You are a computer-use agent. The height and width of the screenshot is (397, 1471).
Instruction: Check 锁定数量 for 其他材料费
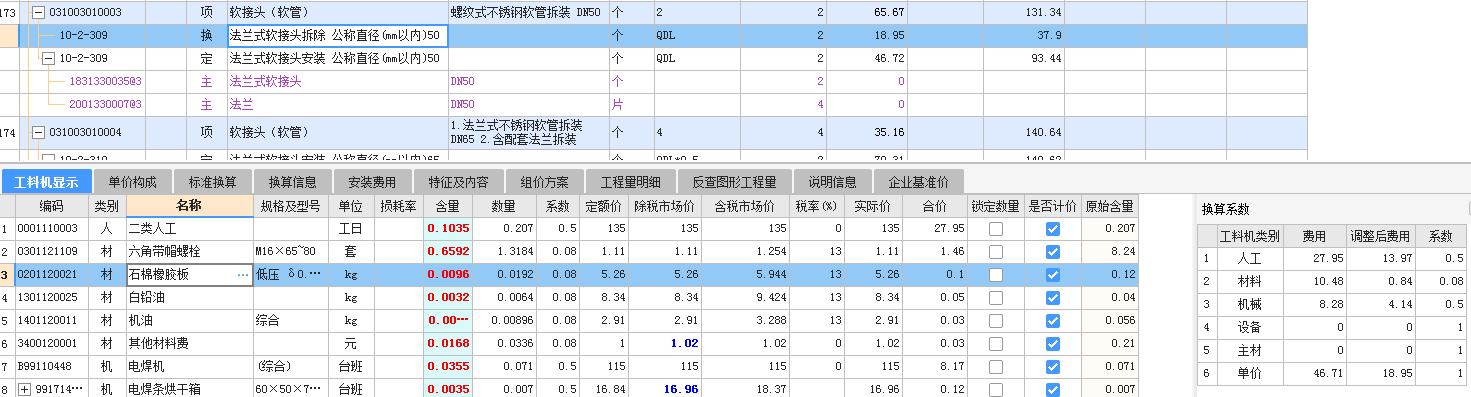point(995,343)
